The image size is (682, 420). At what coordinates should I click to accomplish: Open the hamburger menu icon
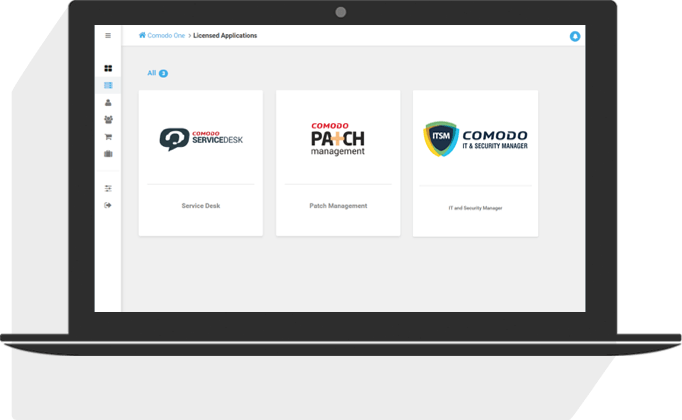coord(108,36)
